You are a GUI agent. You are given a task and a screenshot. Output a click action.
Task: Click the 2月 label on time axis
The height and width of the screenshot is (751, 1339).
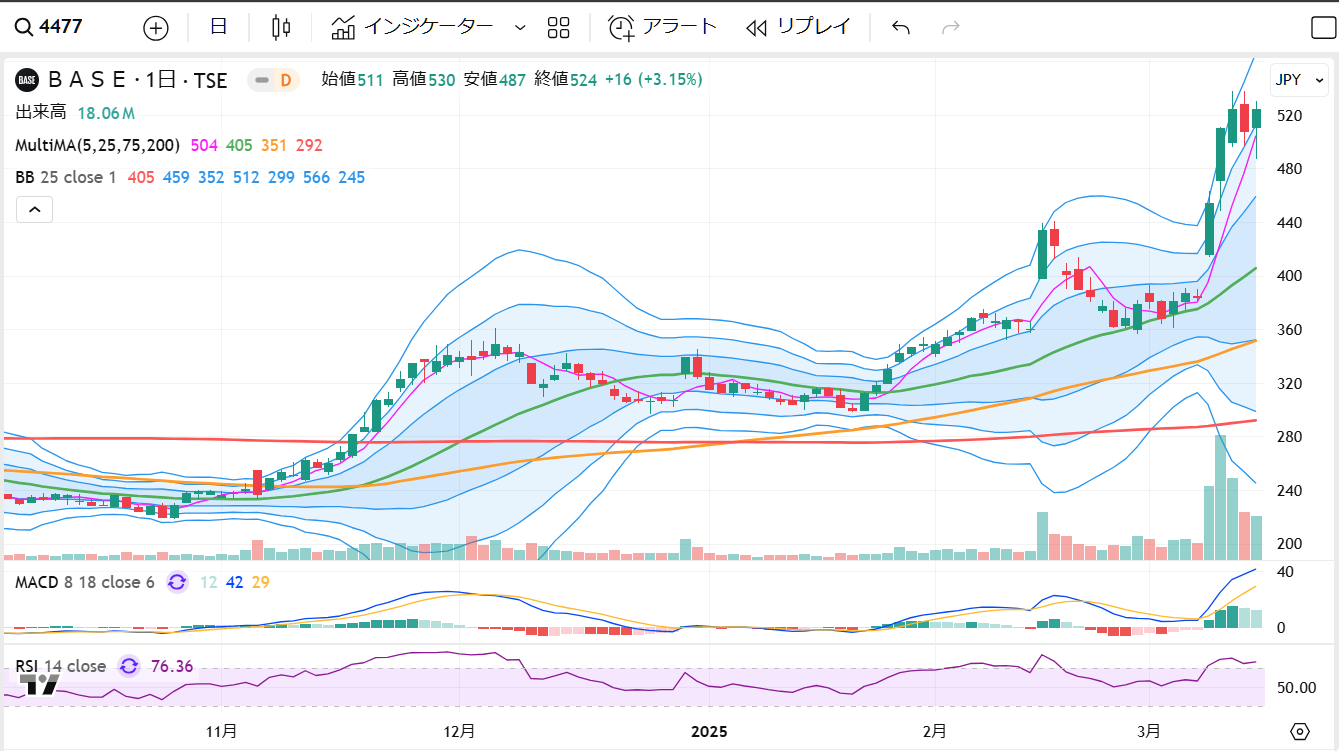935,731
